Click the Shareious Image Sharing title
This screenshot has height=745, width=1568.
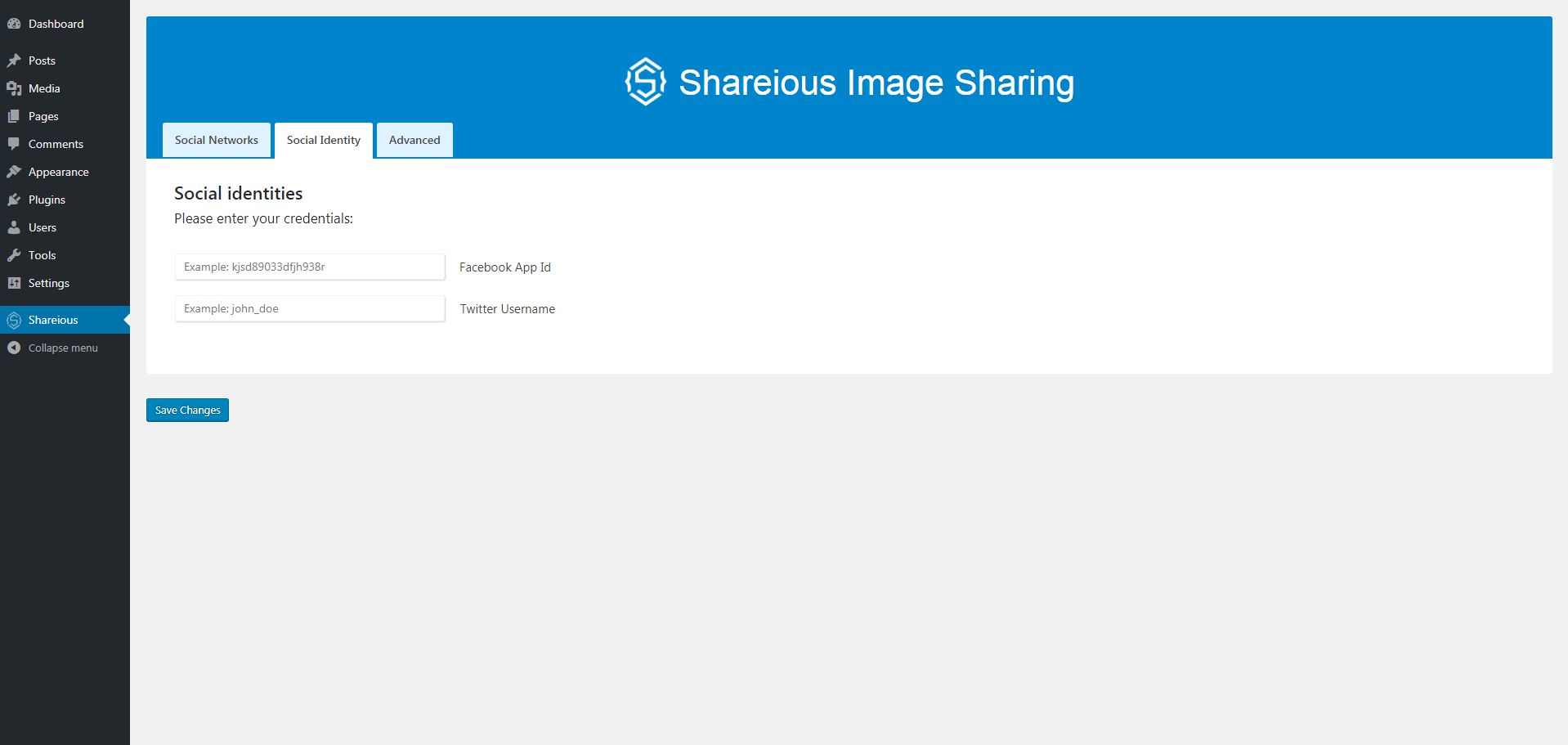876,83
